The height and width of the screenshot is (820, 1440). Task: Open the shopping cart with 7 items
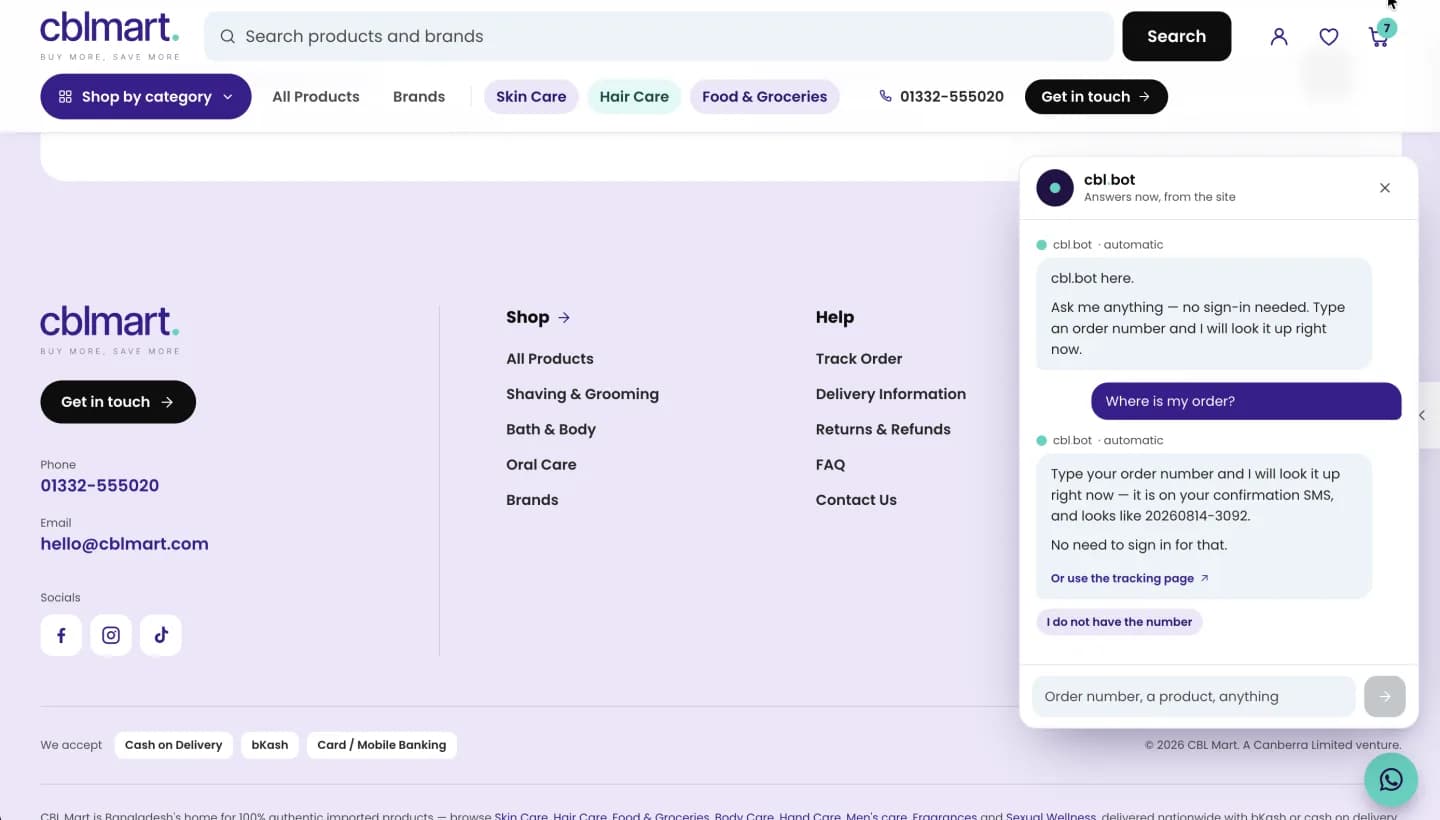[x=1380, y=36]
